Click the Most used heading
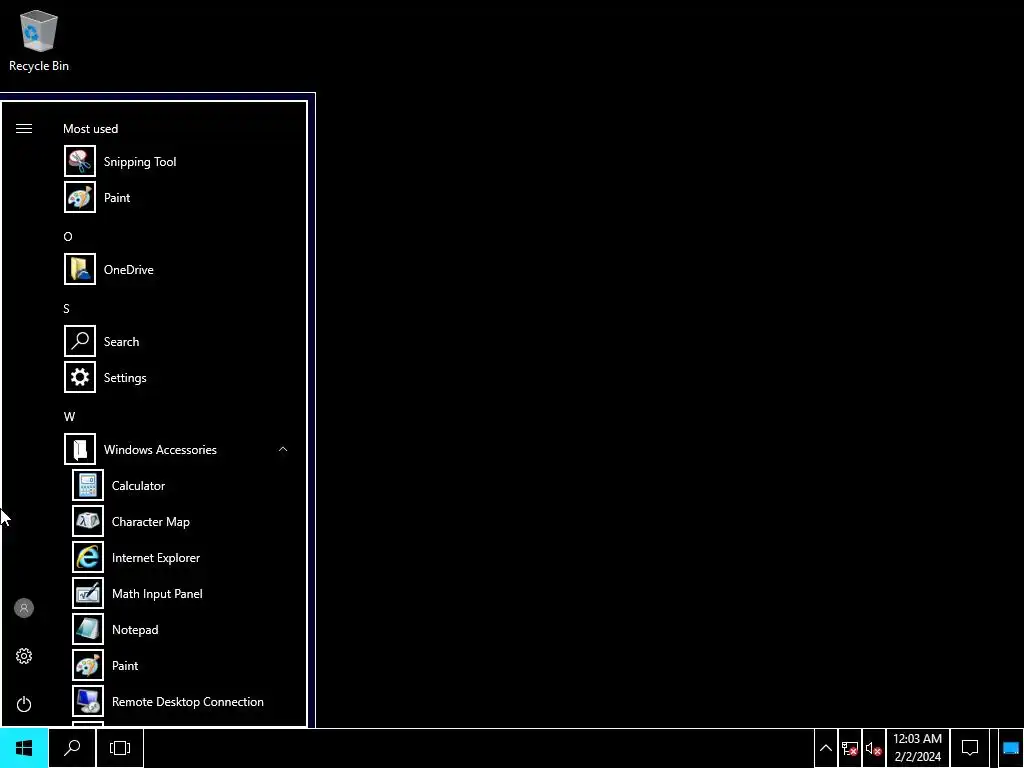 point(91,129)
